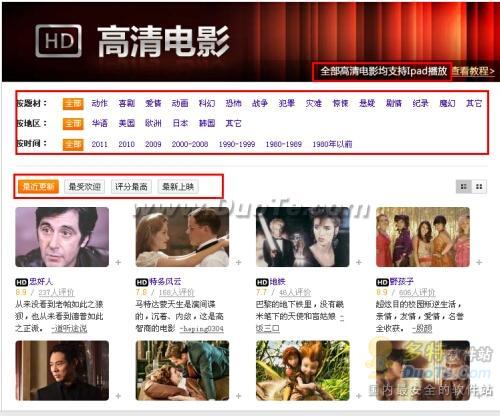
Task: Select the 全部 filter in 按题材 row
Action: [73, 104]
